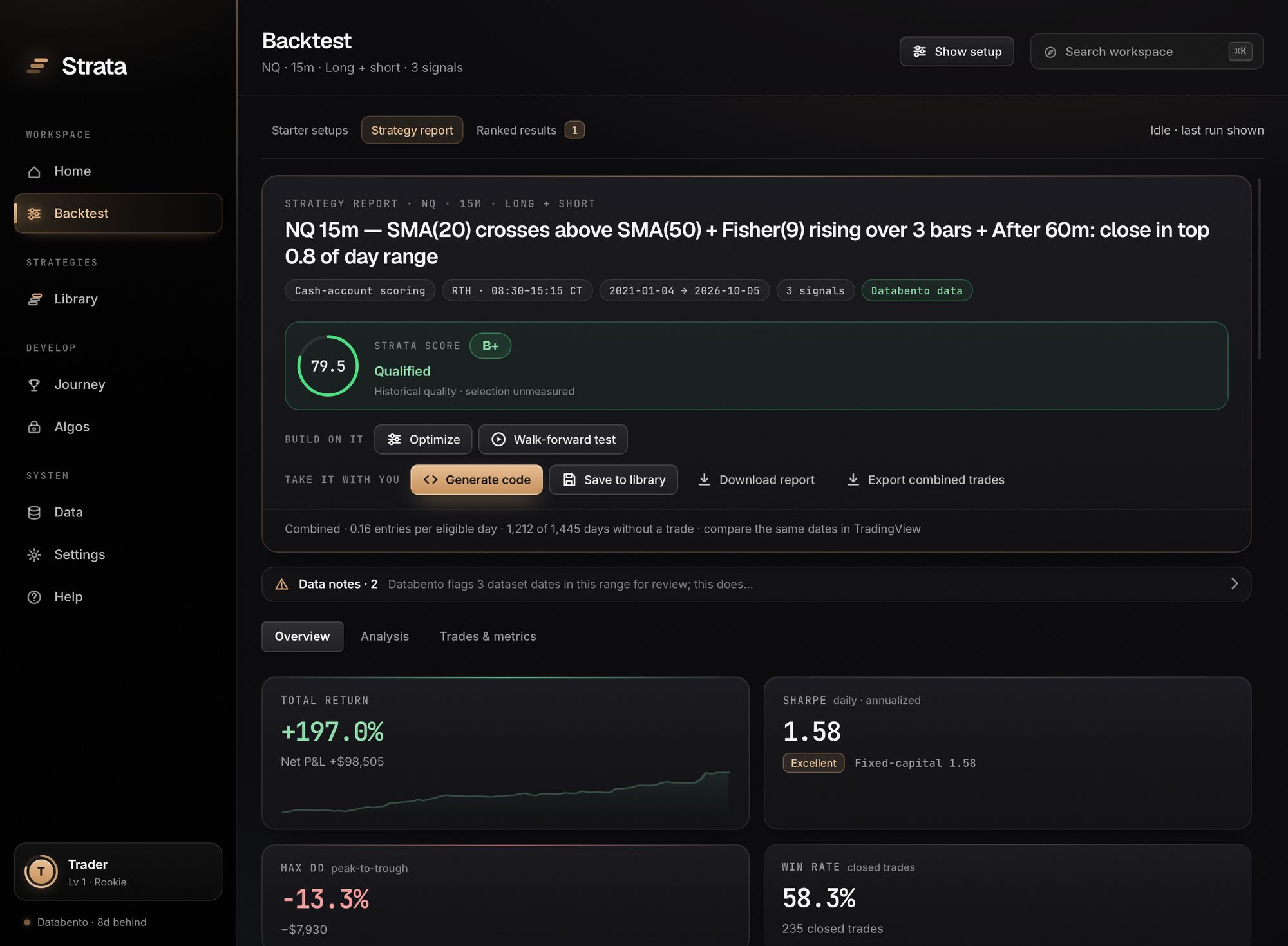Click the ⌘K shortcut badge
1288x946 pixels.
(1240, 51)
